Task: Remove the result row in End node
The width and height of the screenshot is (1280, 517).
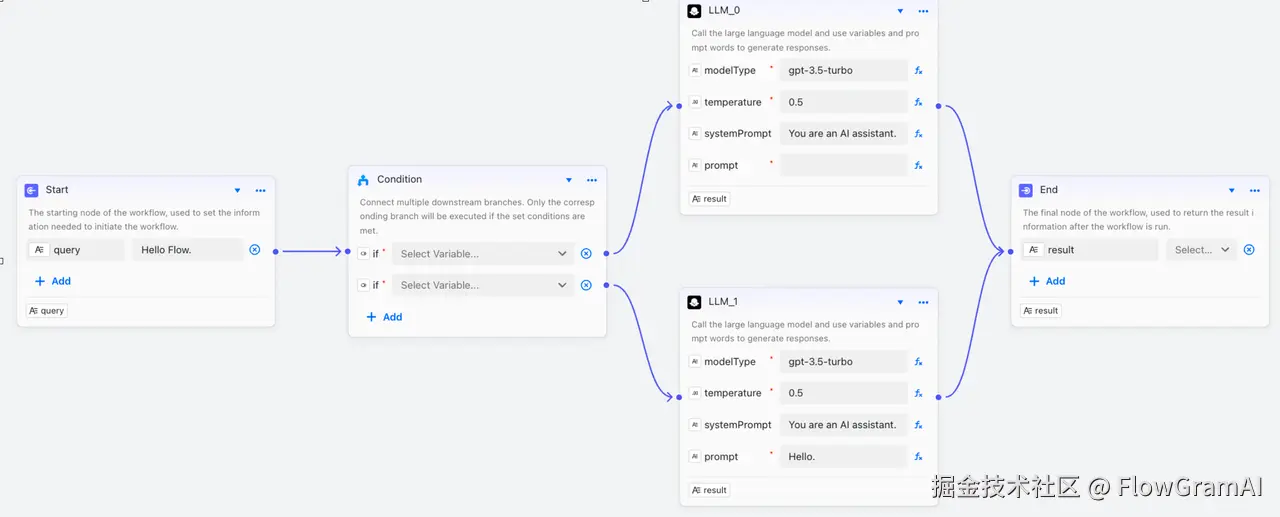Action: click(1249, 250)
